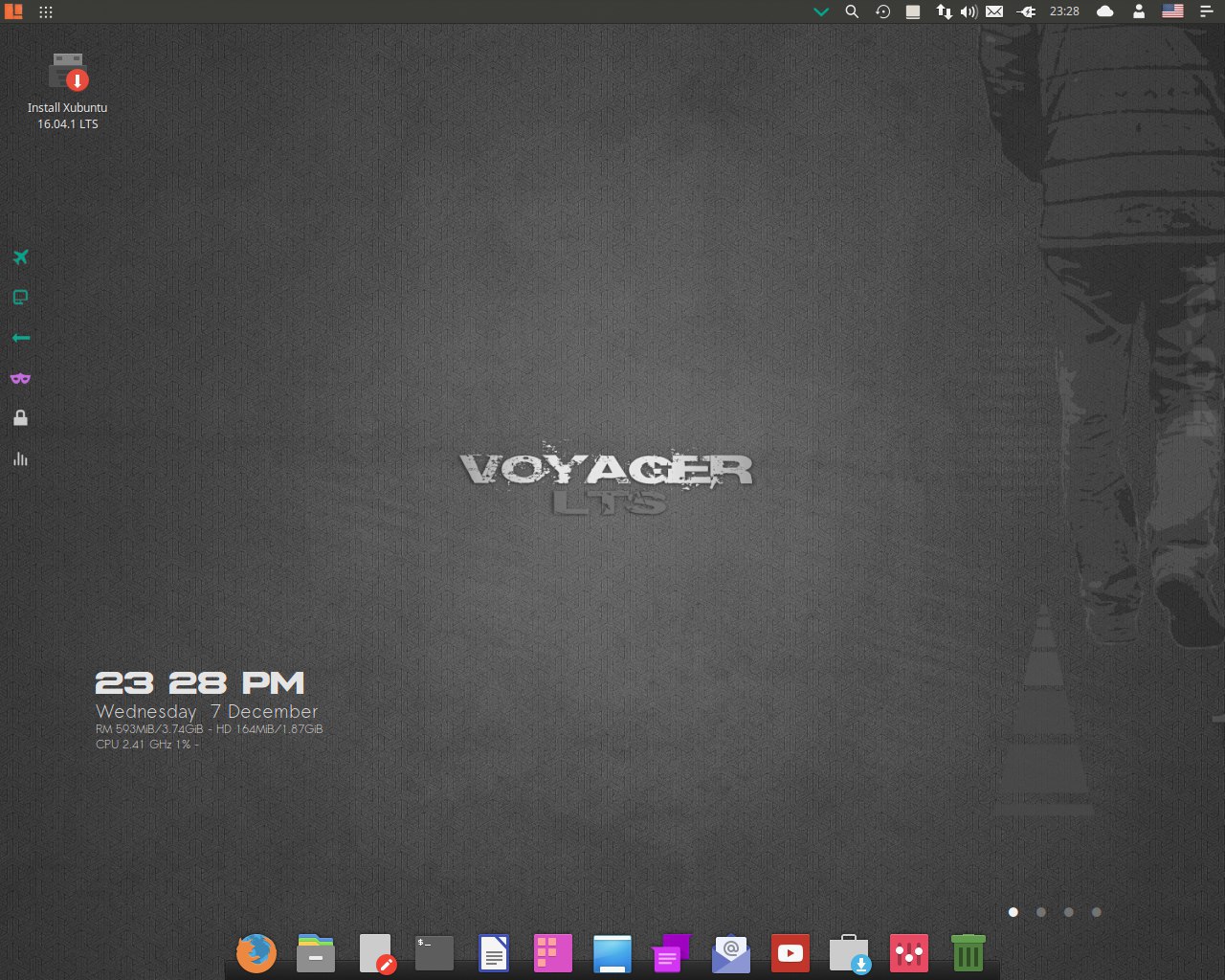Launch Firefox from the dock
The image size is (1225, 980).
256,953
